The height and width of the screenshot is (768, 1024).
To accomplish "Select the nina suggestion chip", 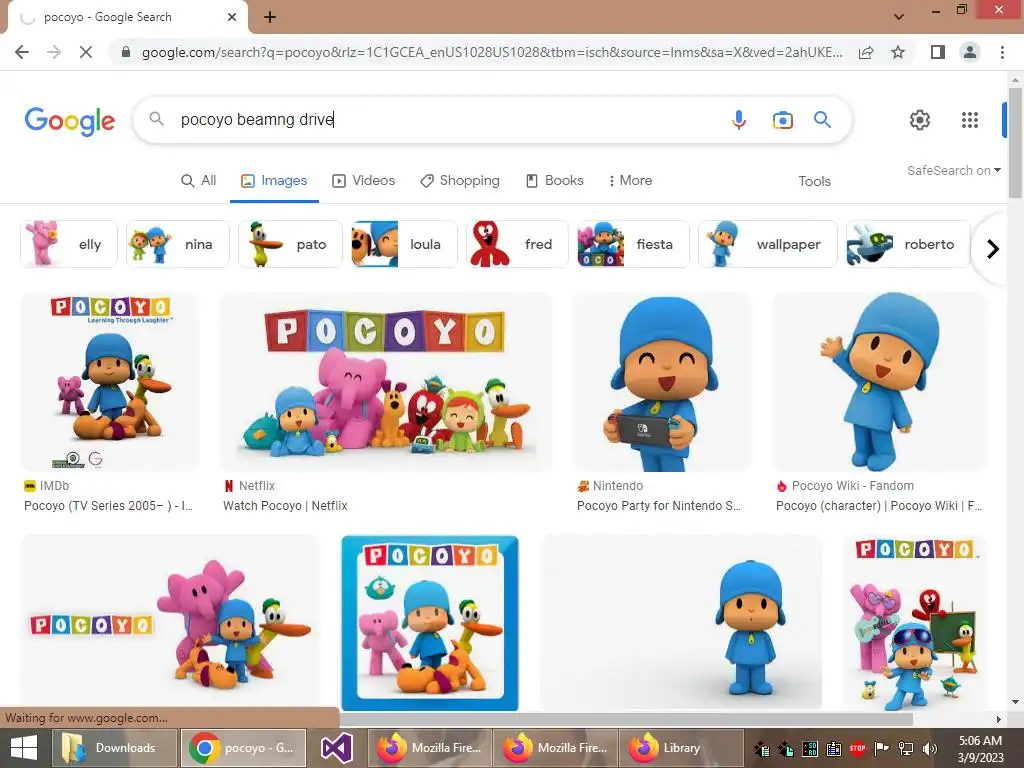I will click(178, 244).
